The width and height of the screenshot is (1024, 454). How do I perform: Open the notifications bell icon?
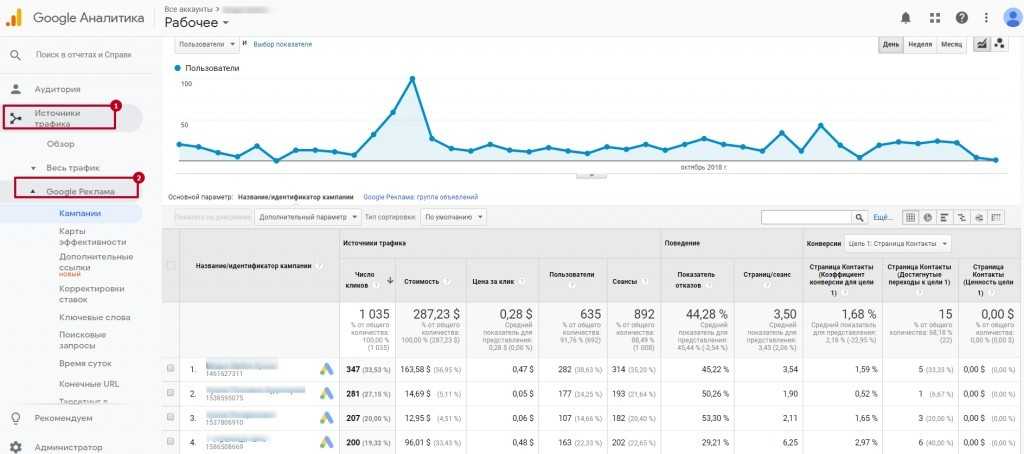pyautogui.click(x=906, y=18)
